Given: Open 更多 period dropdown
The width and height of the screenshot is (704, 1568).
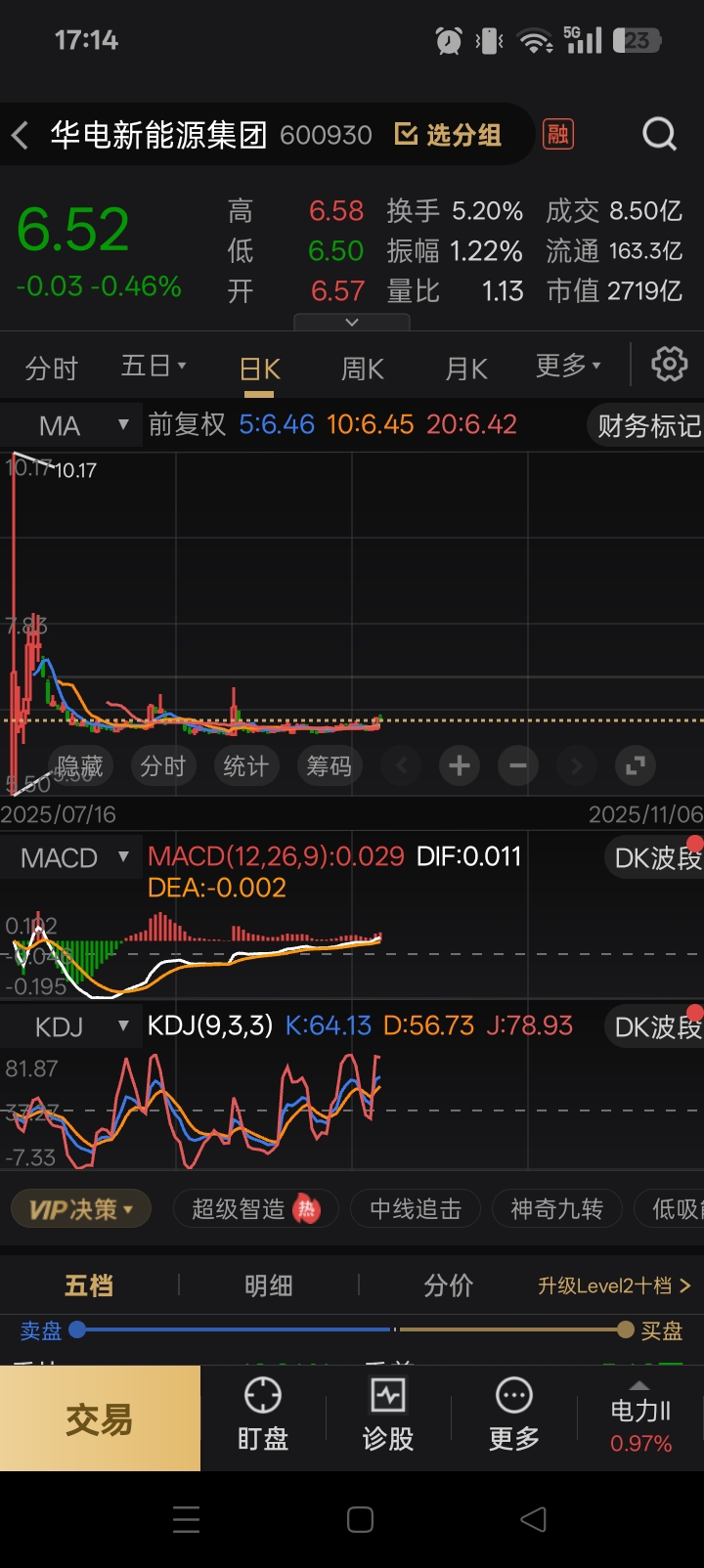Looking at the screenshot, I should pyautogui.click(x=568, y=367).
